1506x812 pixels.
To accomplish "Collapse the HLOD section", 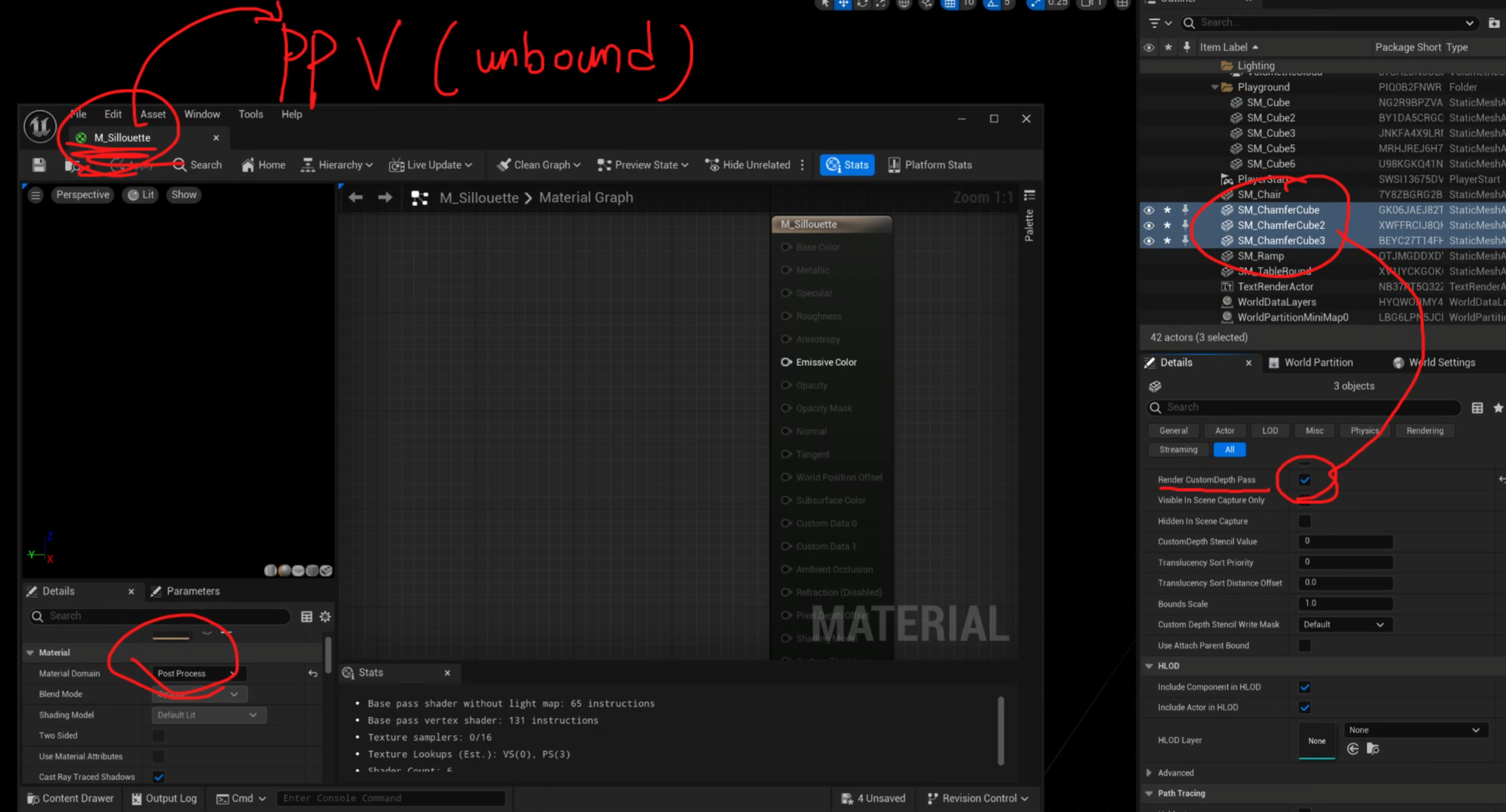I will click(x=1149, y=666).
